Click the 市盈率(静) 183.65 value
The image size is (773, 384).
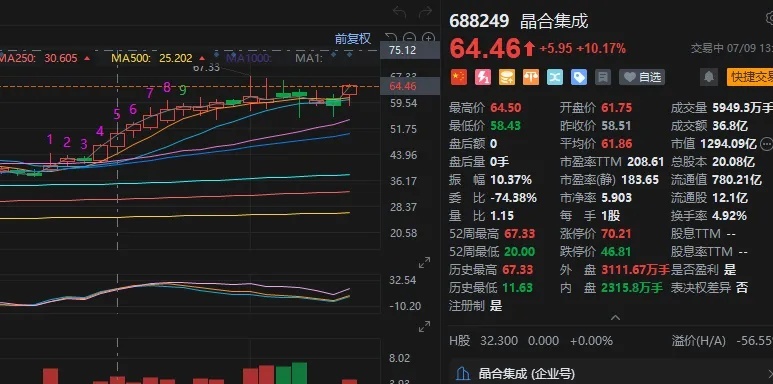point(640,180)
